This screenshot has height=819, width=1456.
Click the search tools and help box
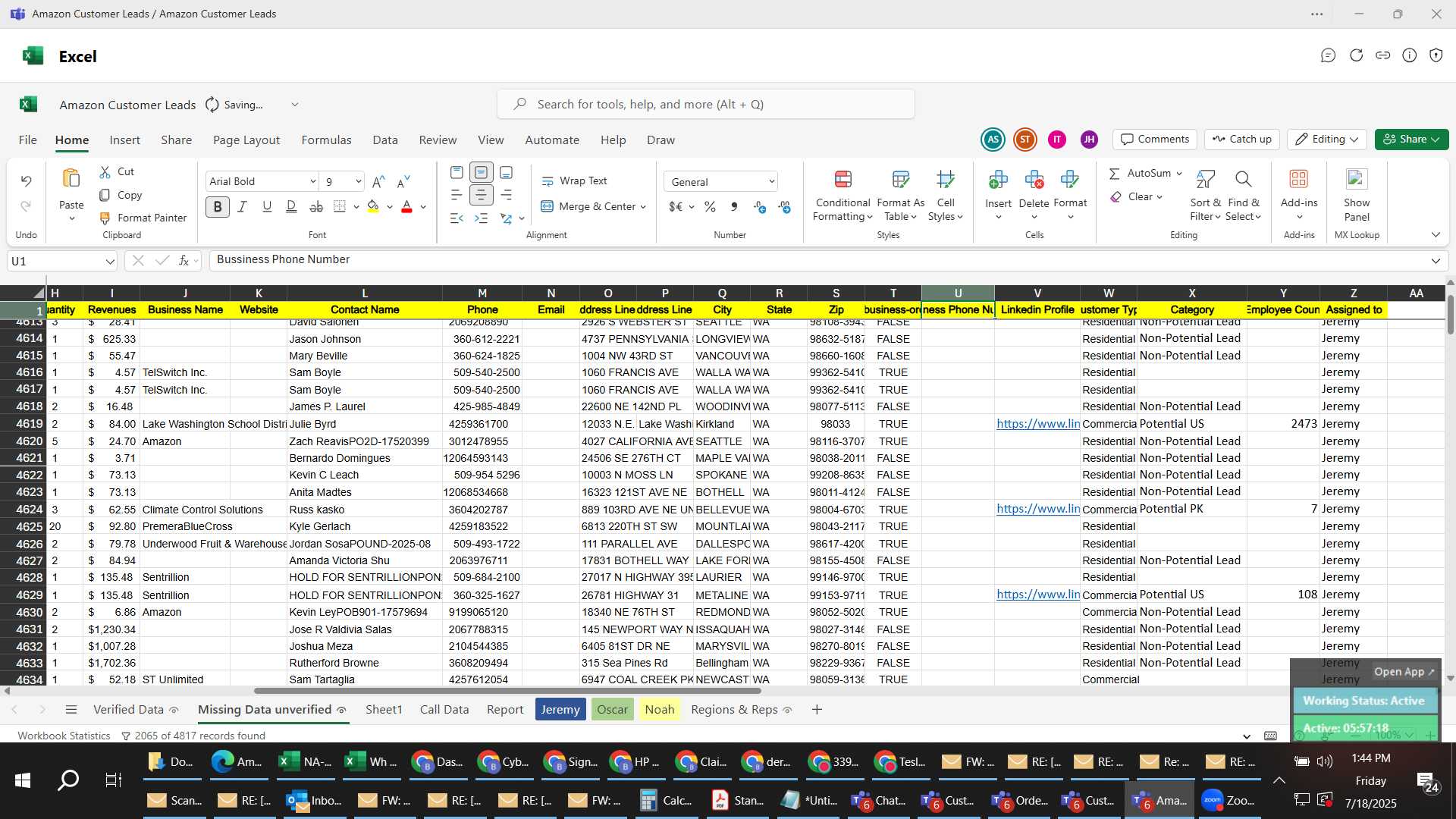[705, 104]
